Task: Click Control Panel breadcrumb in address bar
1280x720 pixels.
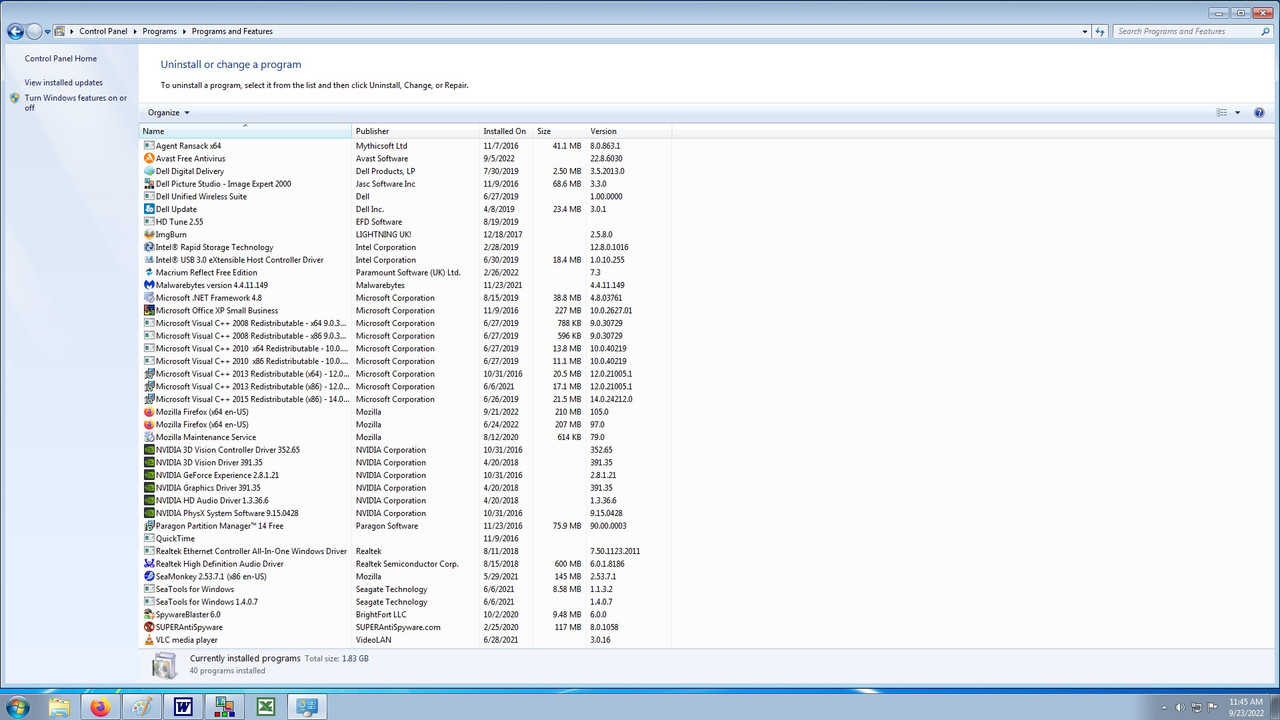Action: click(103, 31)
